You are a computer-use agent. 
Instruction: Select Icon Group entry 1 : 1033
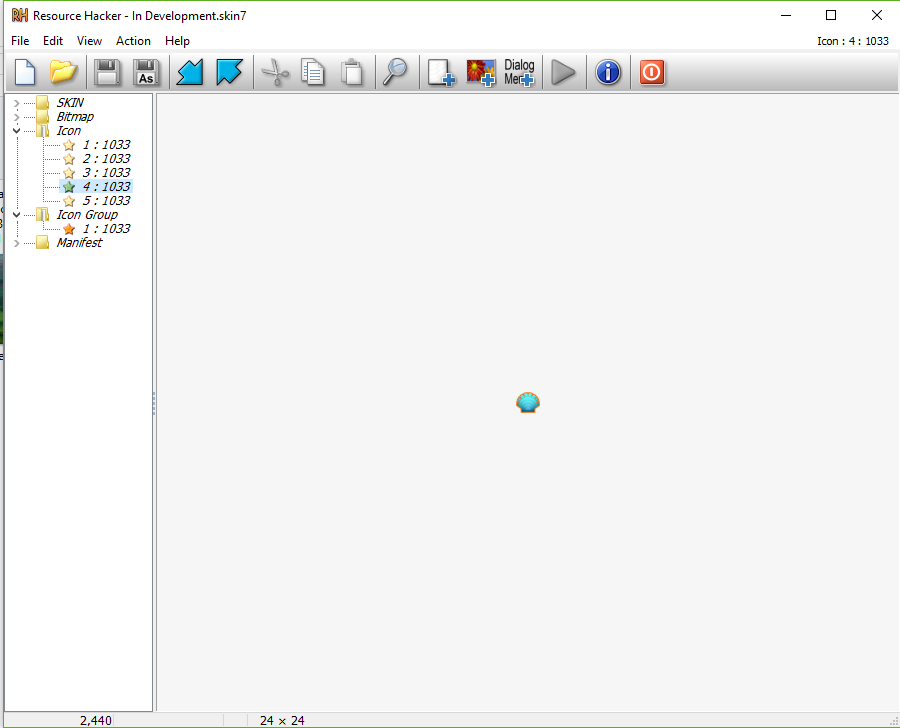coord(105,229)
